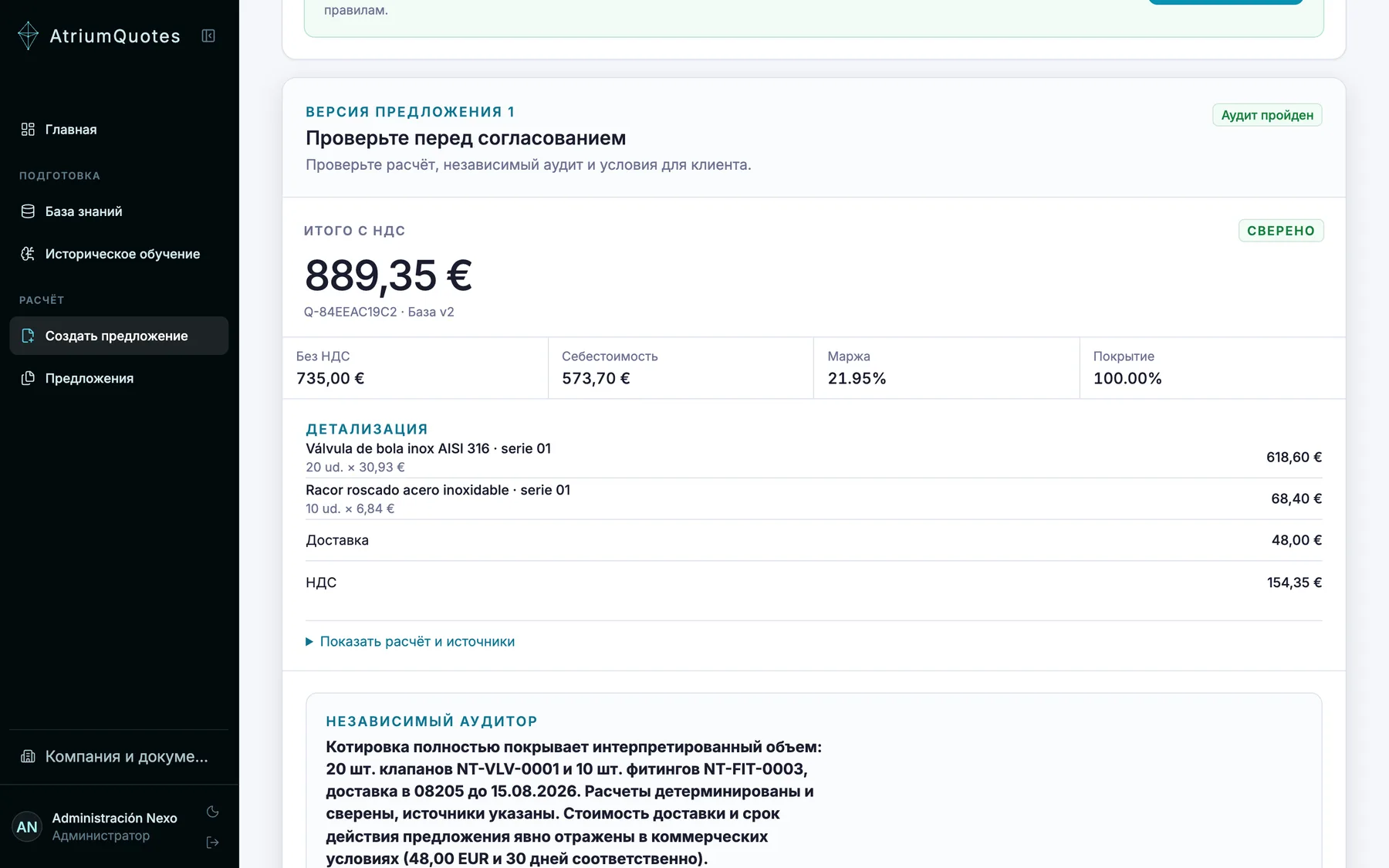Click the Главная grid icon
Image resolution: width=1389 pixels, height=868 pixels.
coord(28,130)
